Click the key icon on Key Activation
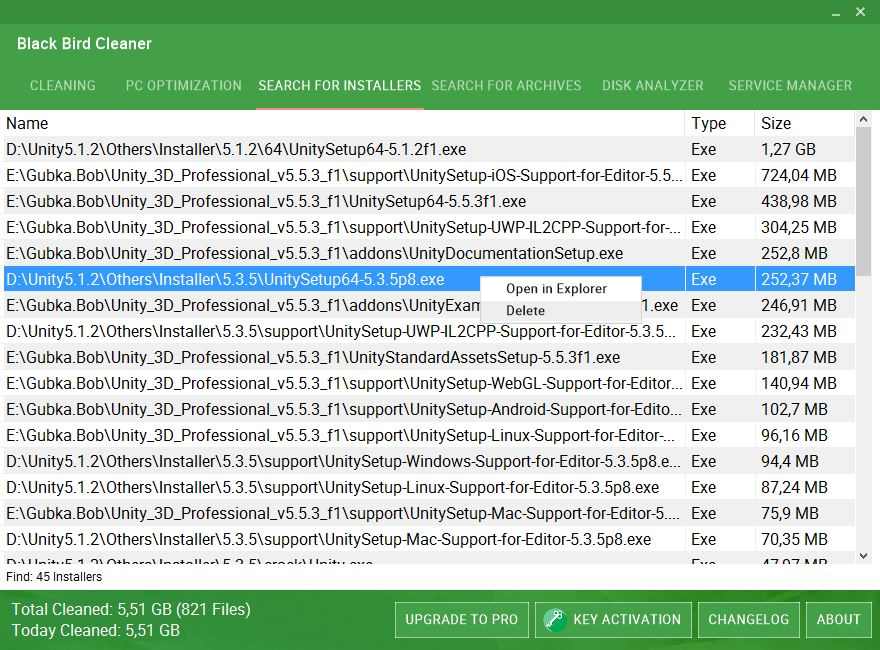880x650 pixels. (555, 619)
